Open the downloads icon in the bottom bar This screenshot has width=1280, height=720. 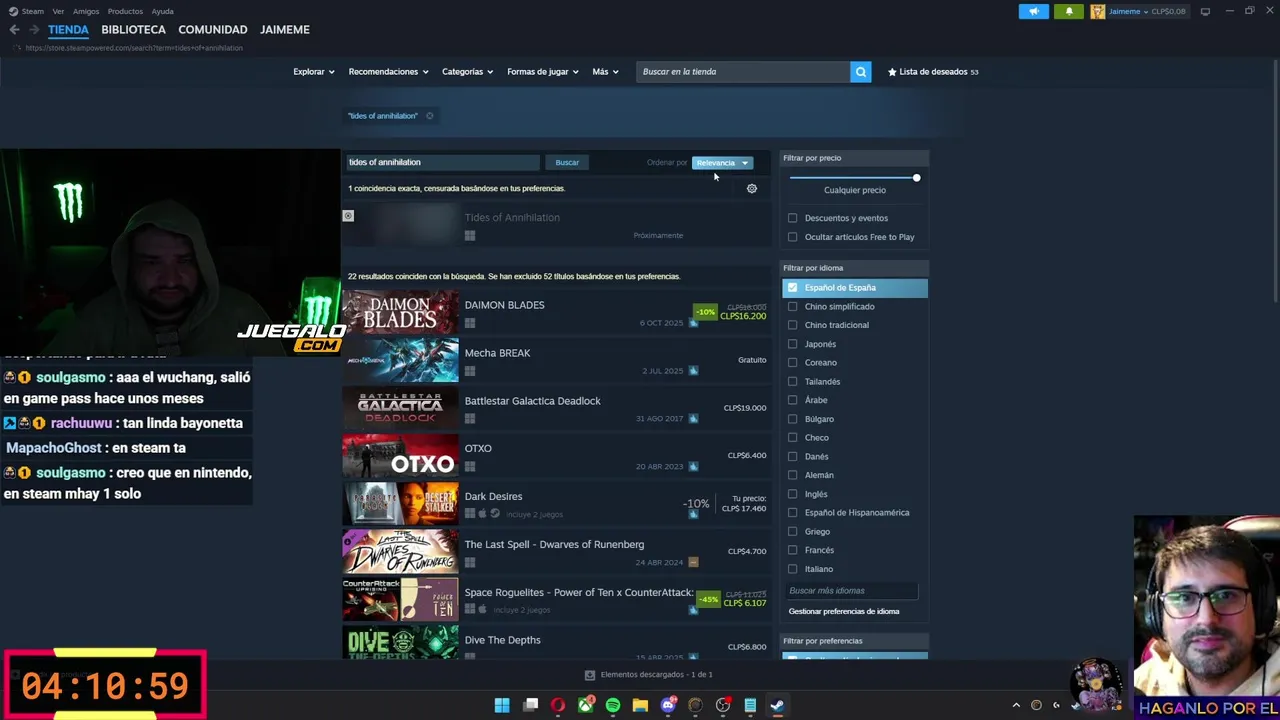(x=590, y=675)
